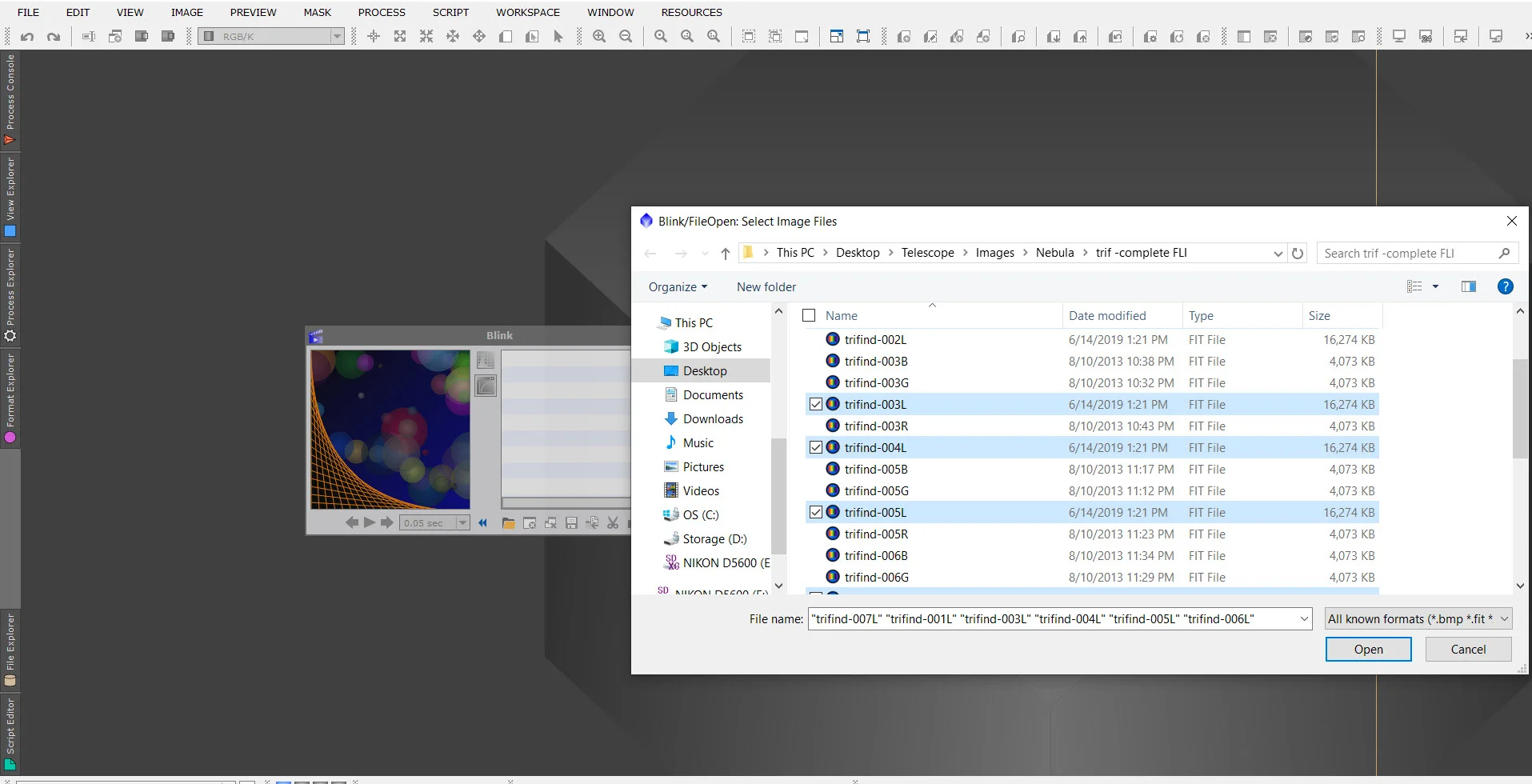Expand the address bar path dropdown arrow
This screenshot has height=784, width=1532.
(x=1278, y=253)
